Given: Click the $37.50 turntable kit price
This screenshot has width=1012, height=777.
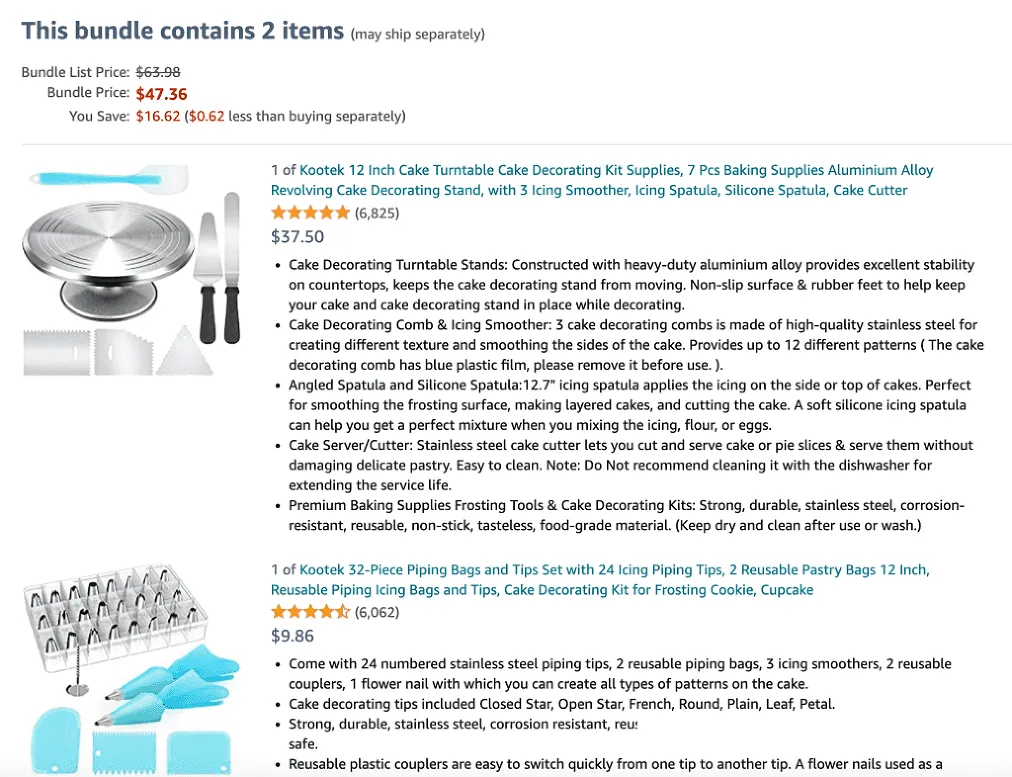Looking at the screenshot, I should [298, 236].
